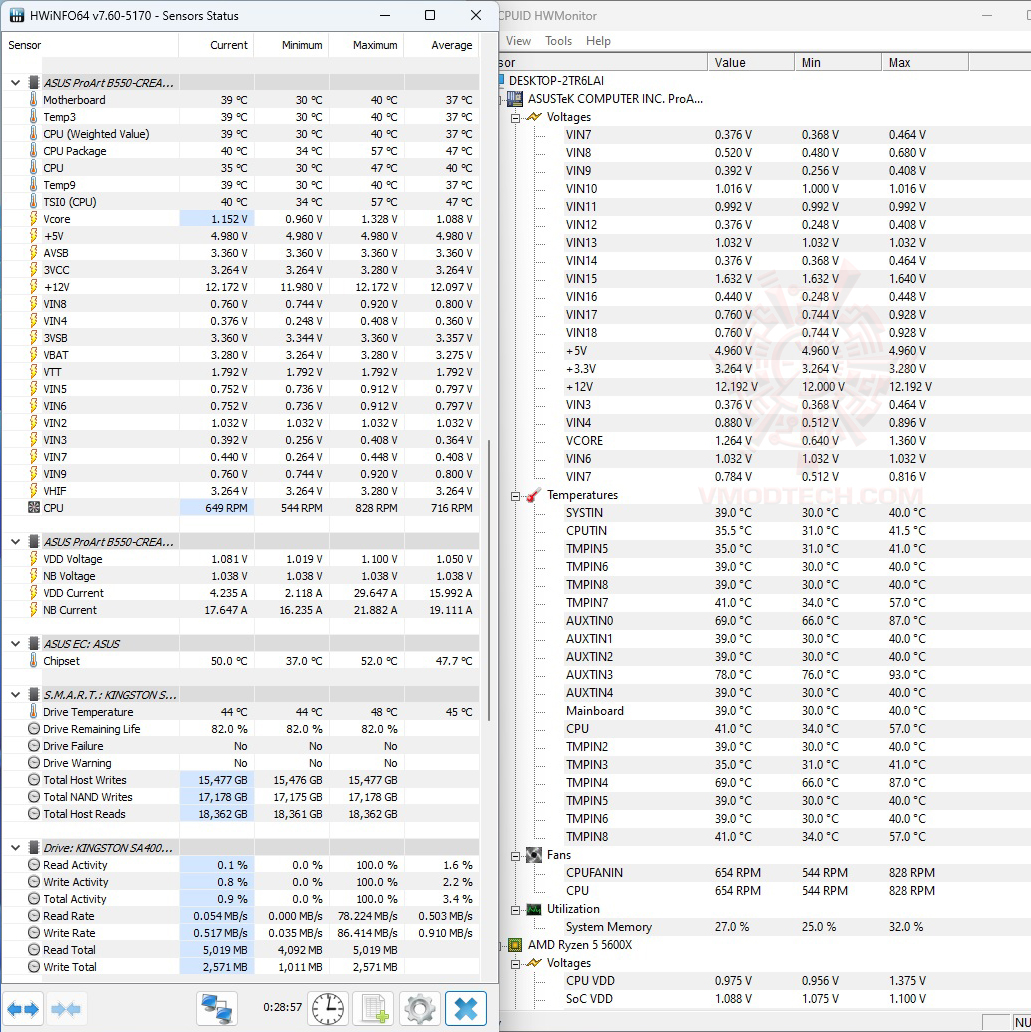Click Read Activity circle icon
The image size is (1031, 1032).
[34, 865]
